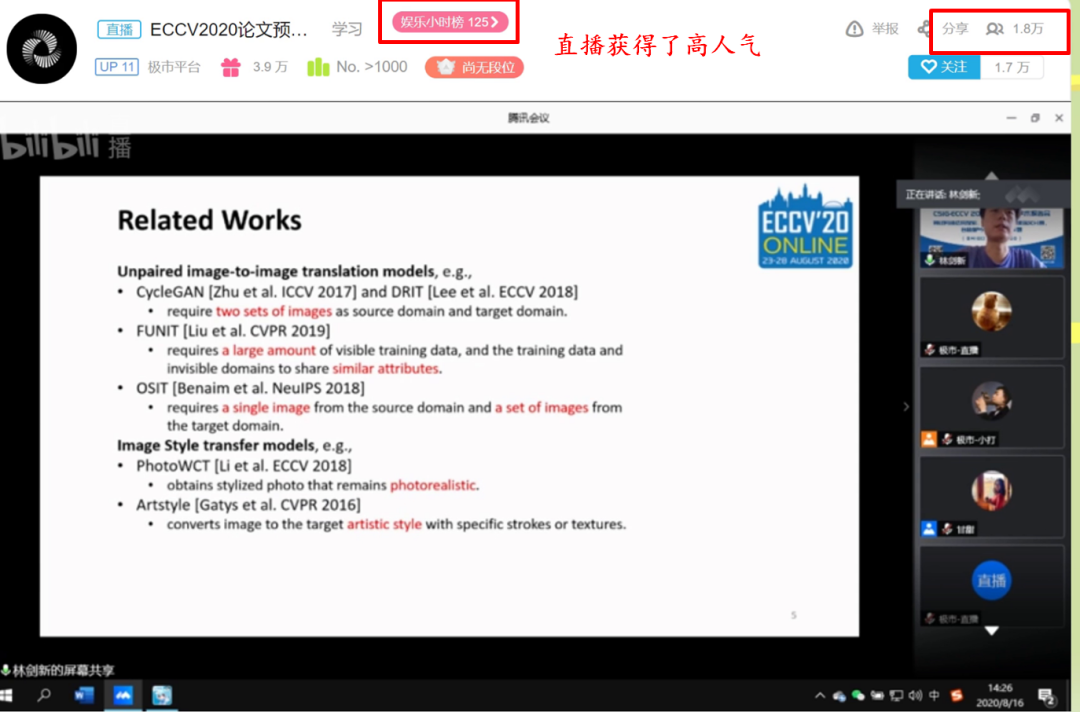Click the 林剑新的屏幕共享 microphone indicator
Viewport: 1080px width, 712px height.
pos(6,670)
